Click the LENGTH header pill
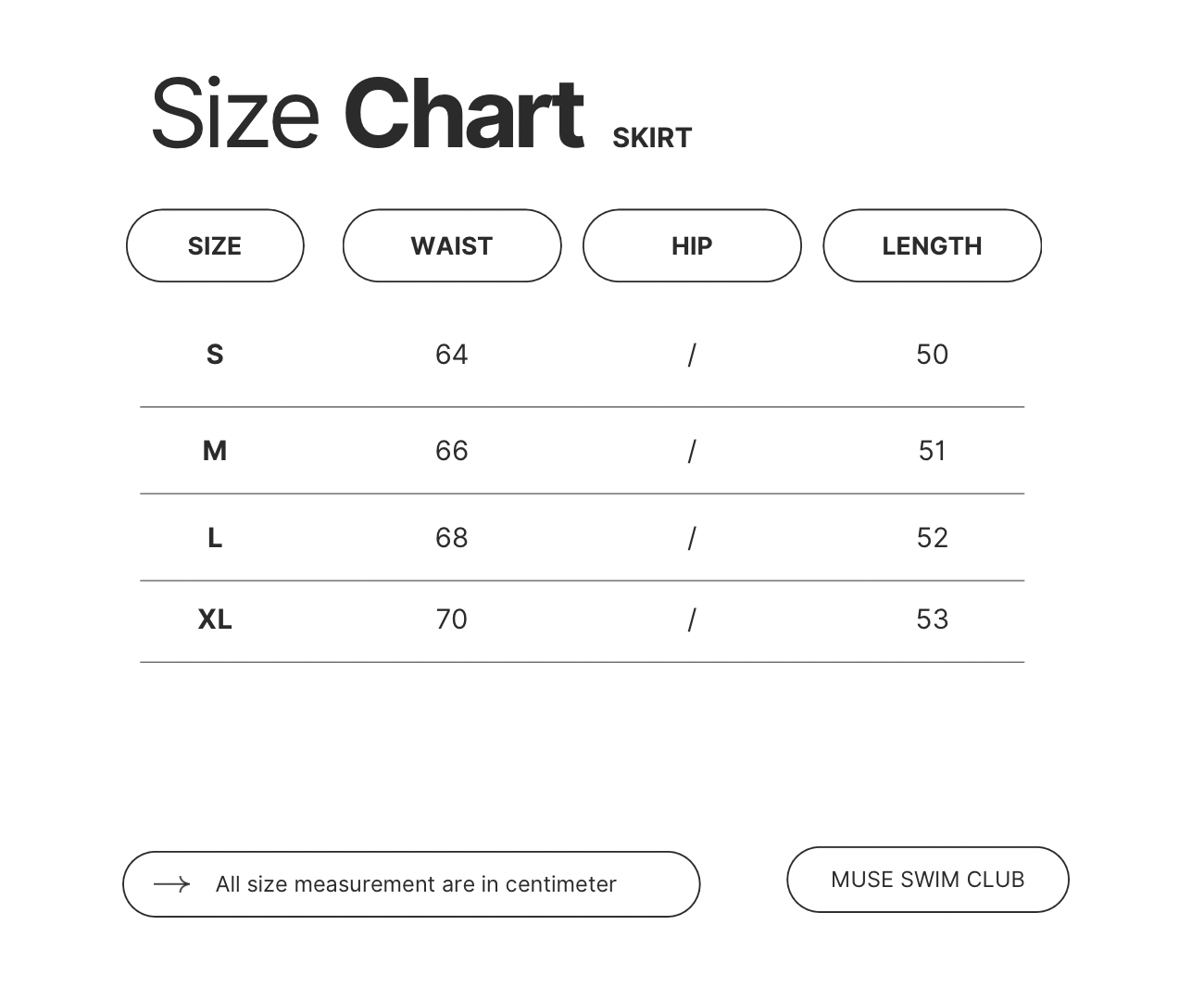 (932, 245)
